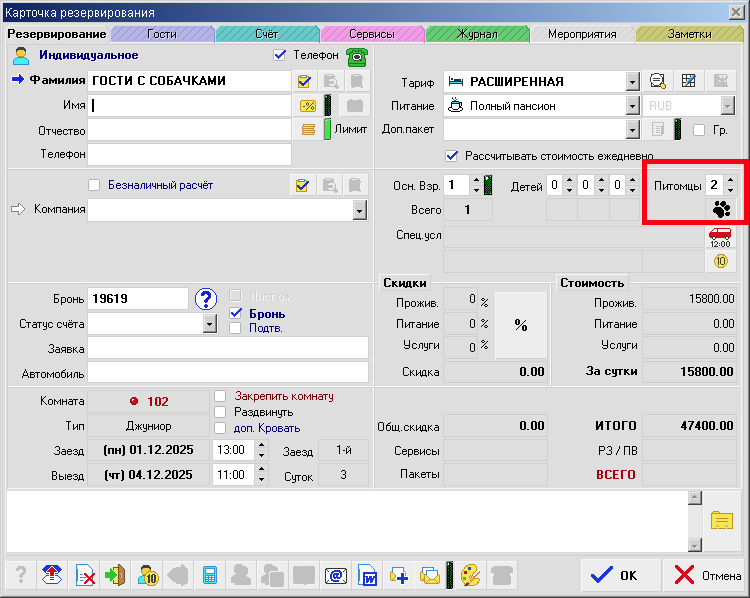This screenshot has height=598, width=750.
Task: Click the email @ icon in toolbar
Action: click(x=335, y=575)
